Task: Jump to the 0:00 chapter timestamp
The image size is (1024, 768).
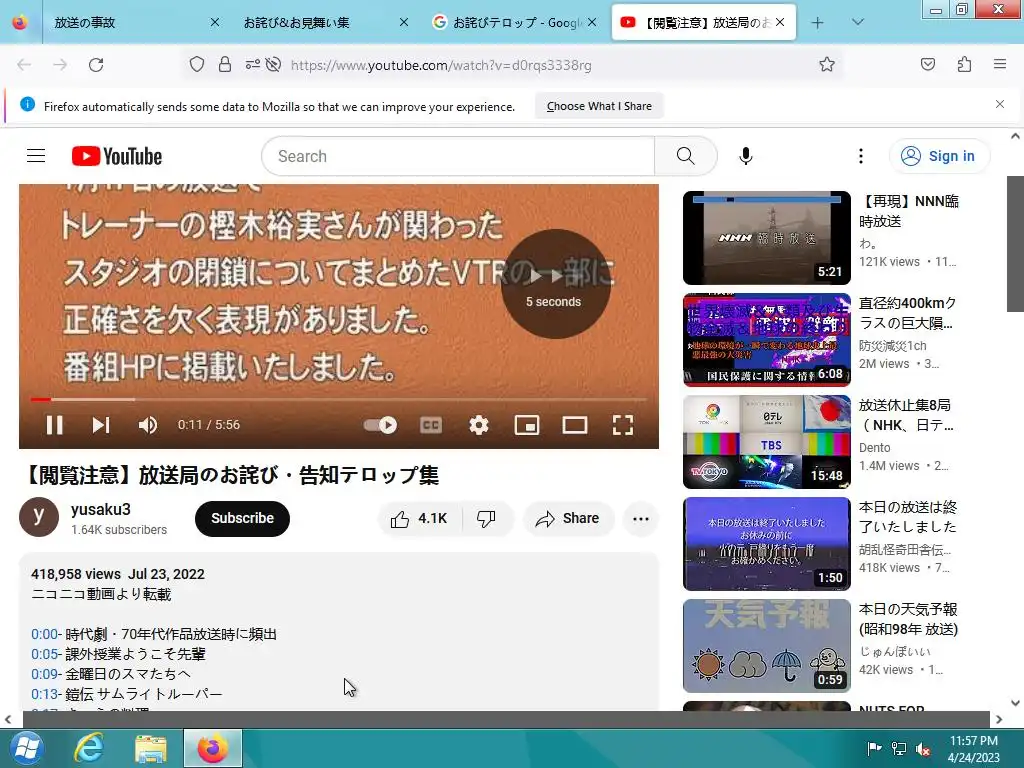Action: click(44, 634)
